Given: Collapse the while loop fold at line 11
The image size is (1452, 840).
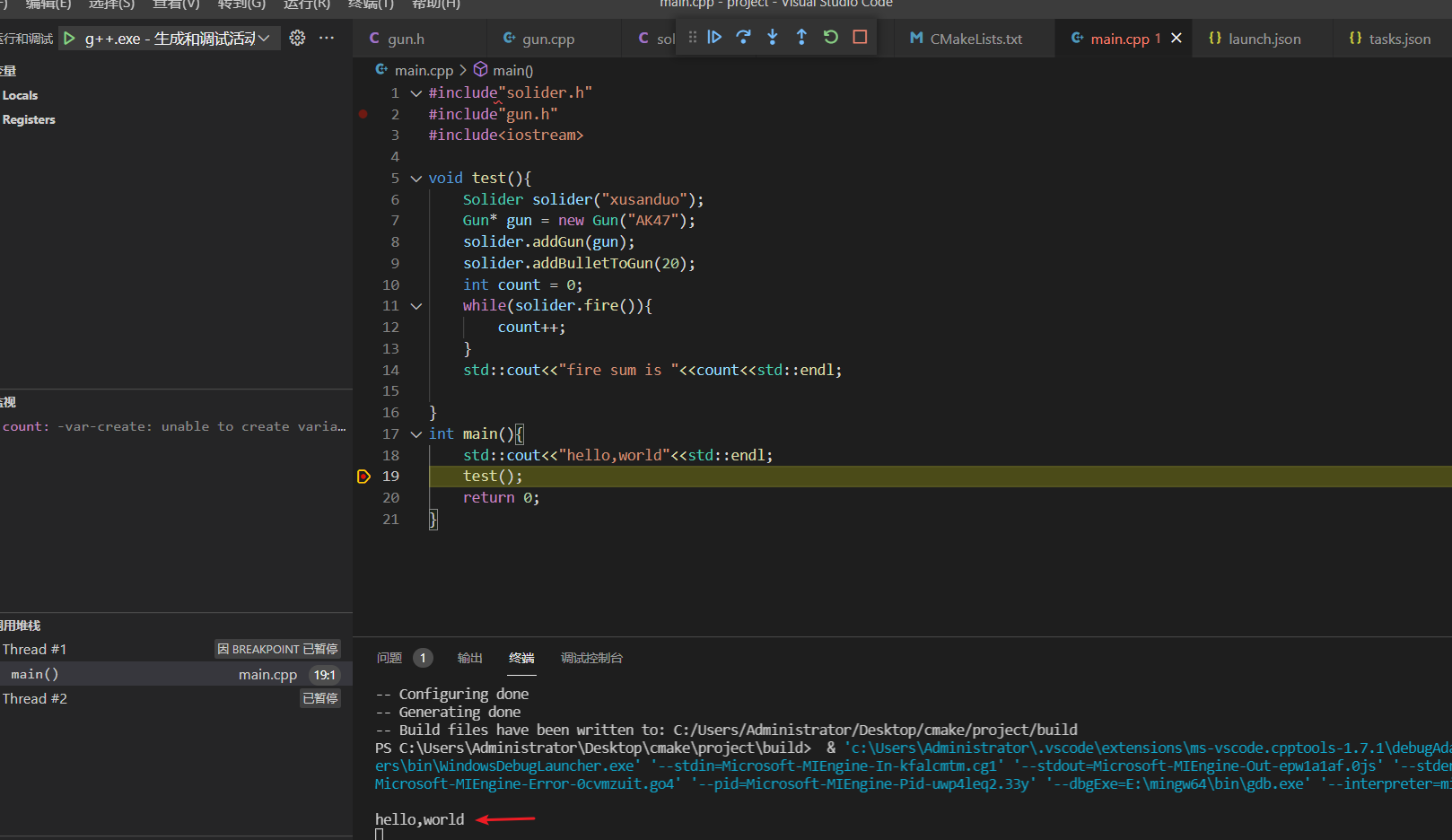Looking at the screenshot, I should coord(416,306).
